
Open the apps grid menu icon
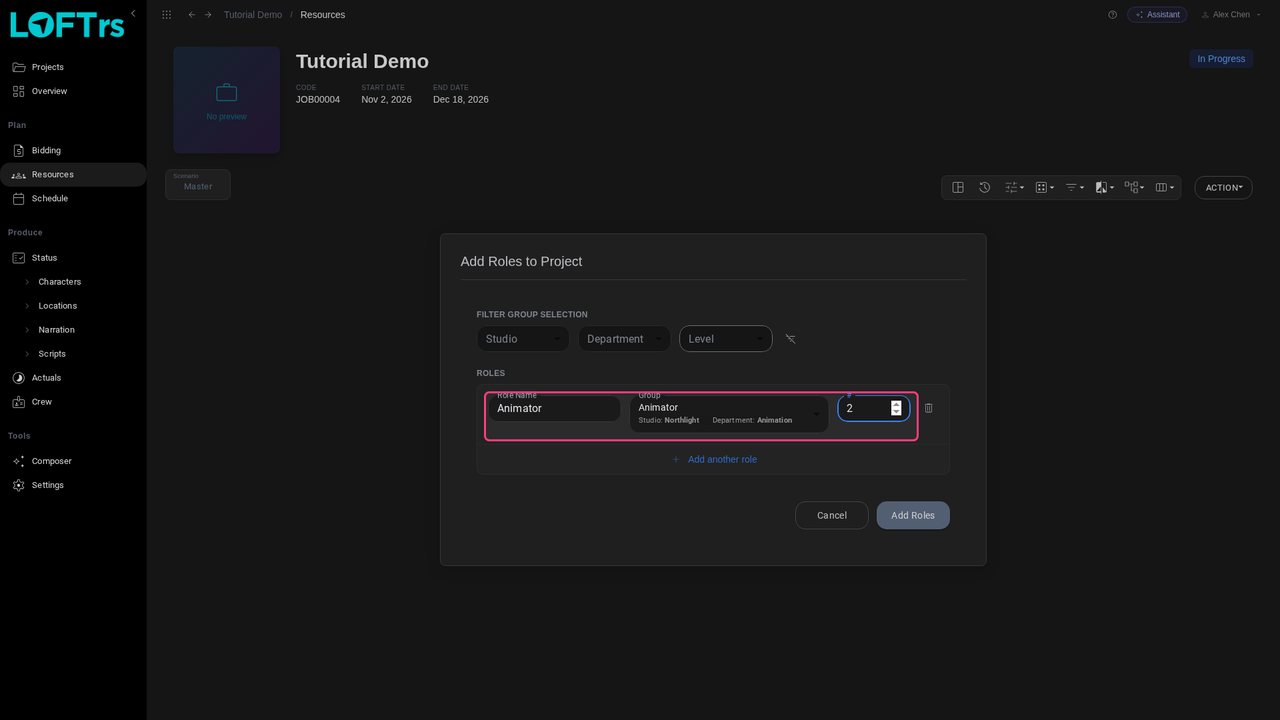[x=166, y=15]
